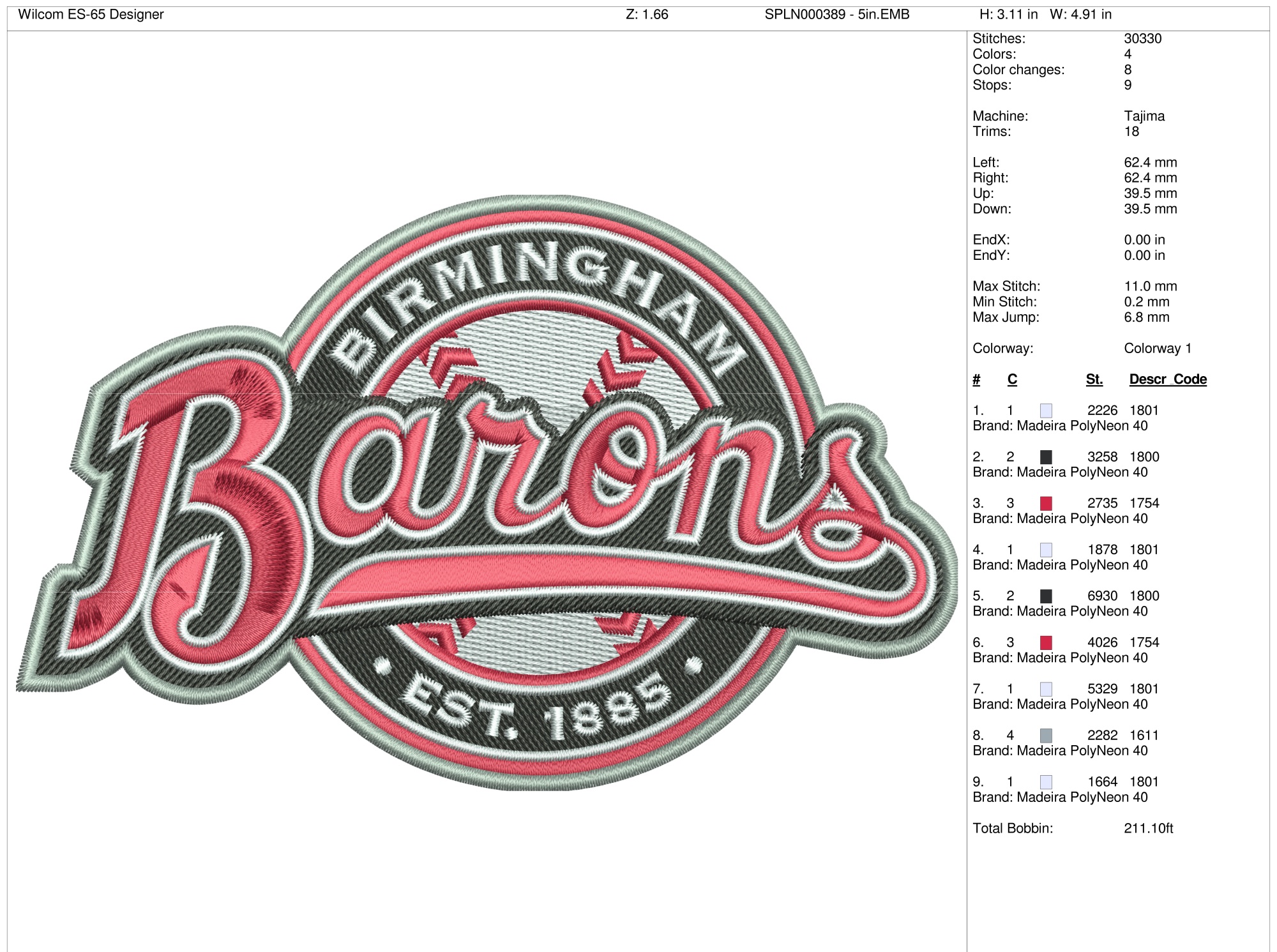Click stitch count '2282' in row 8
This screenshot has height=952, width=1277.
(1103, 736)
